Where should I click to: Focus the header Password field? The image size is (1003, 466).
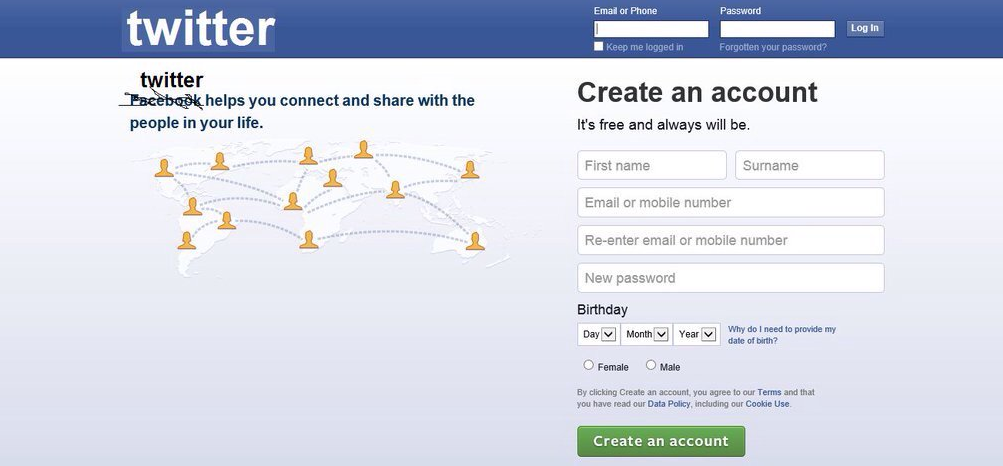[777, 29]
